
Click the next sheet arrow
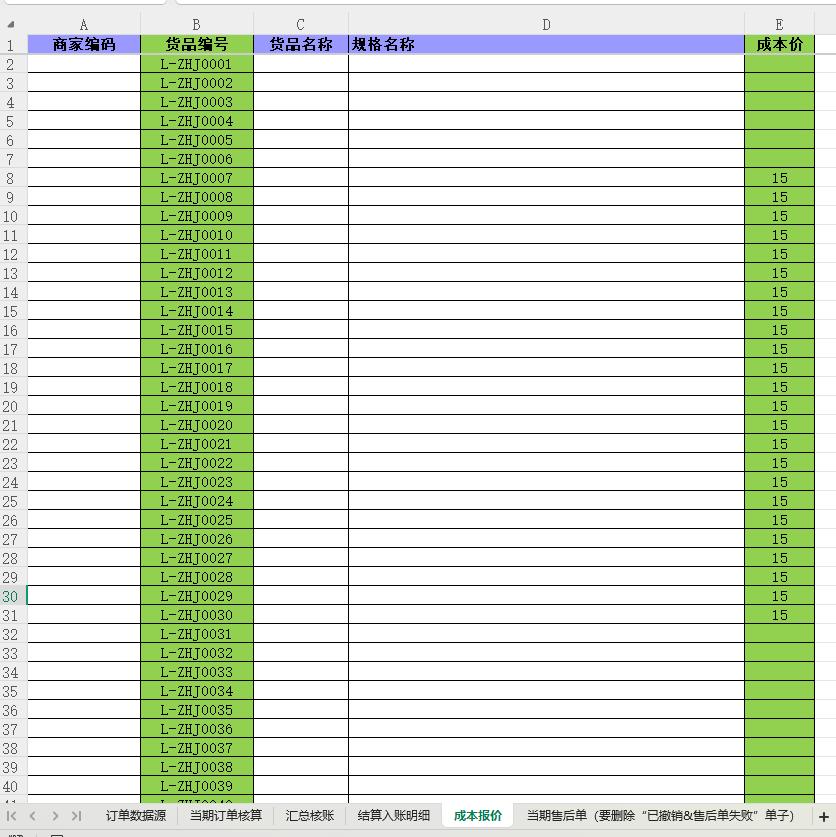point(55,816)
